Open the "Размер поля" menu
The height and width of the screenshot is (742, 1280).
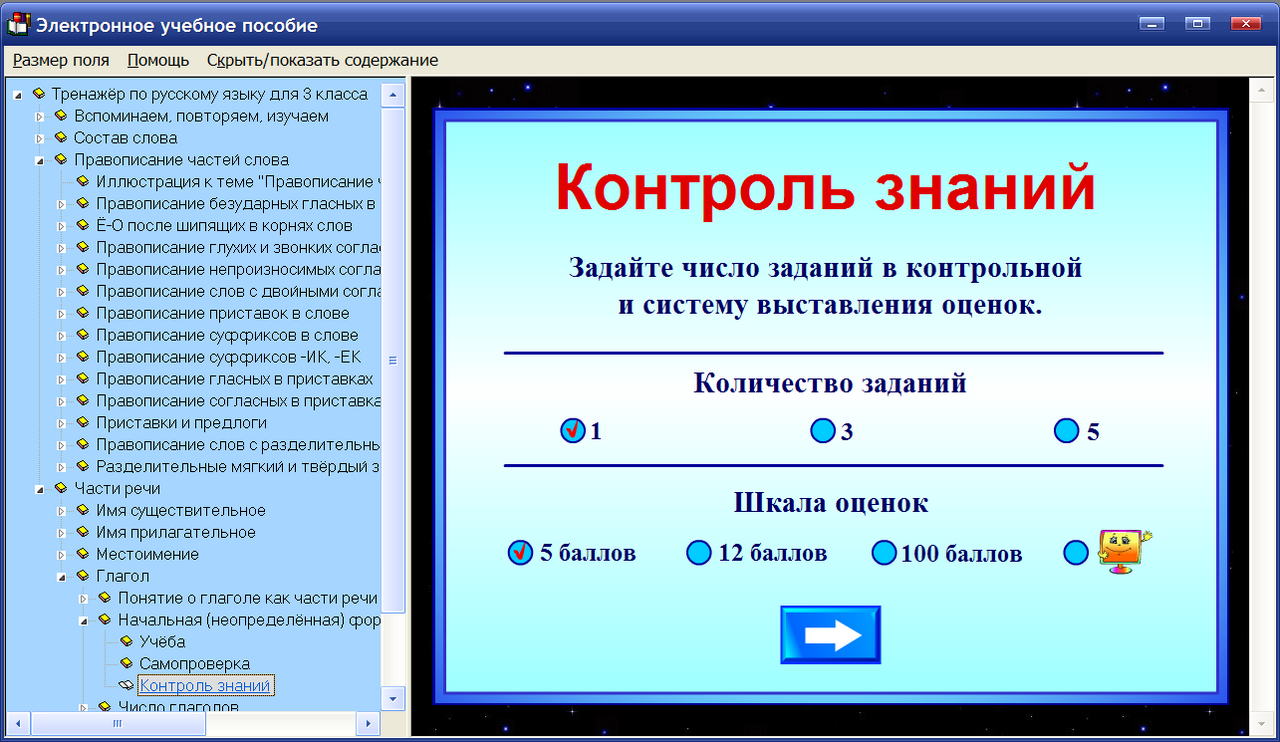pyautogui.click(x=60, y=60)
